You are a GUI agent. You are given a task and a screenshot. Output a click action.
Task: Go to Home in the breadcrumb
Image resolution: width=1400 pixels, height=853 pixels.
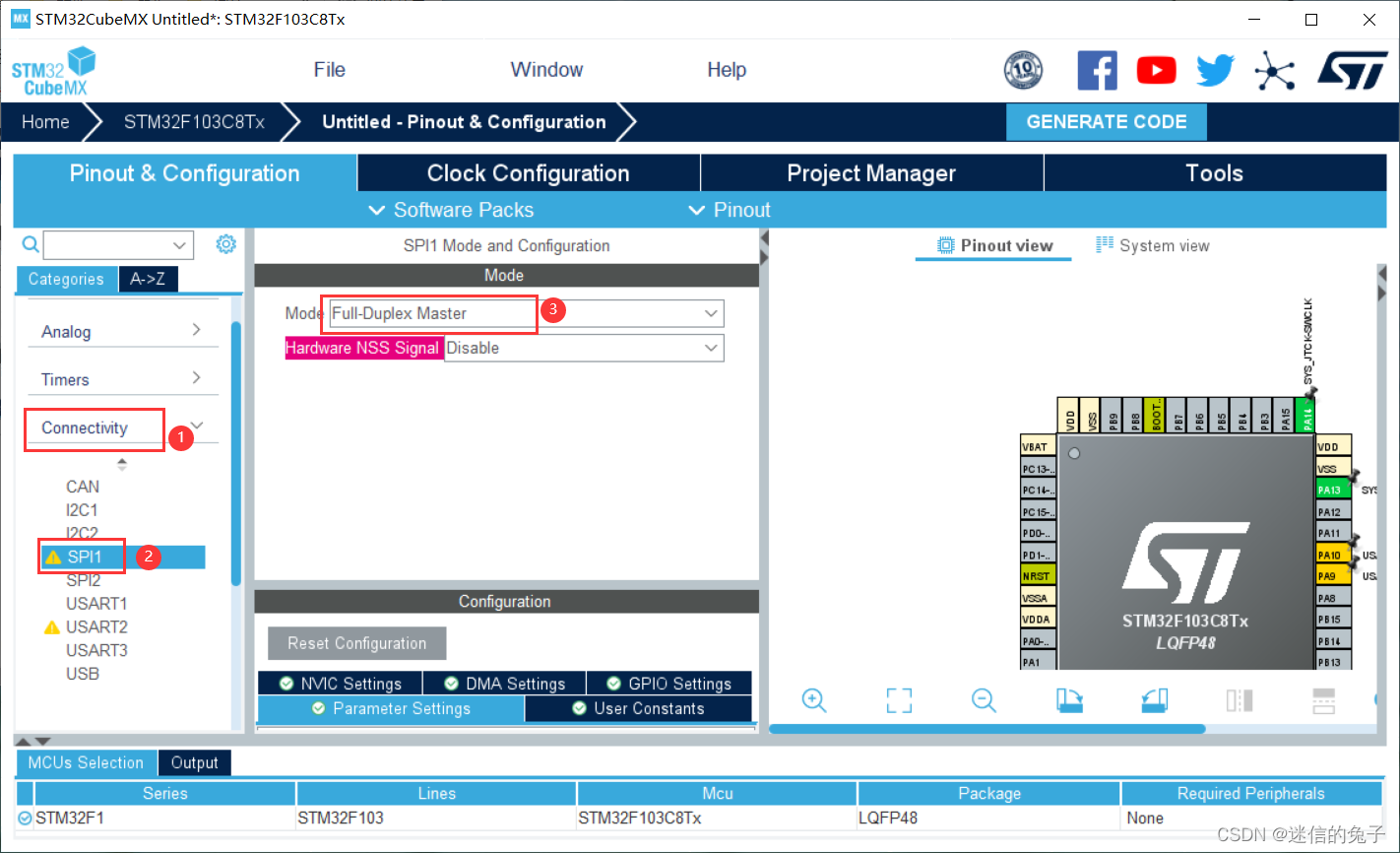coord(45,122)
